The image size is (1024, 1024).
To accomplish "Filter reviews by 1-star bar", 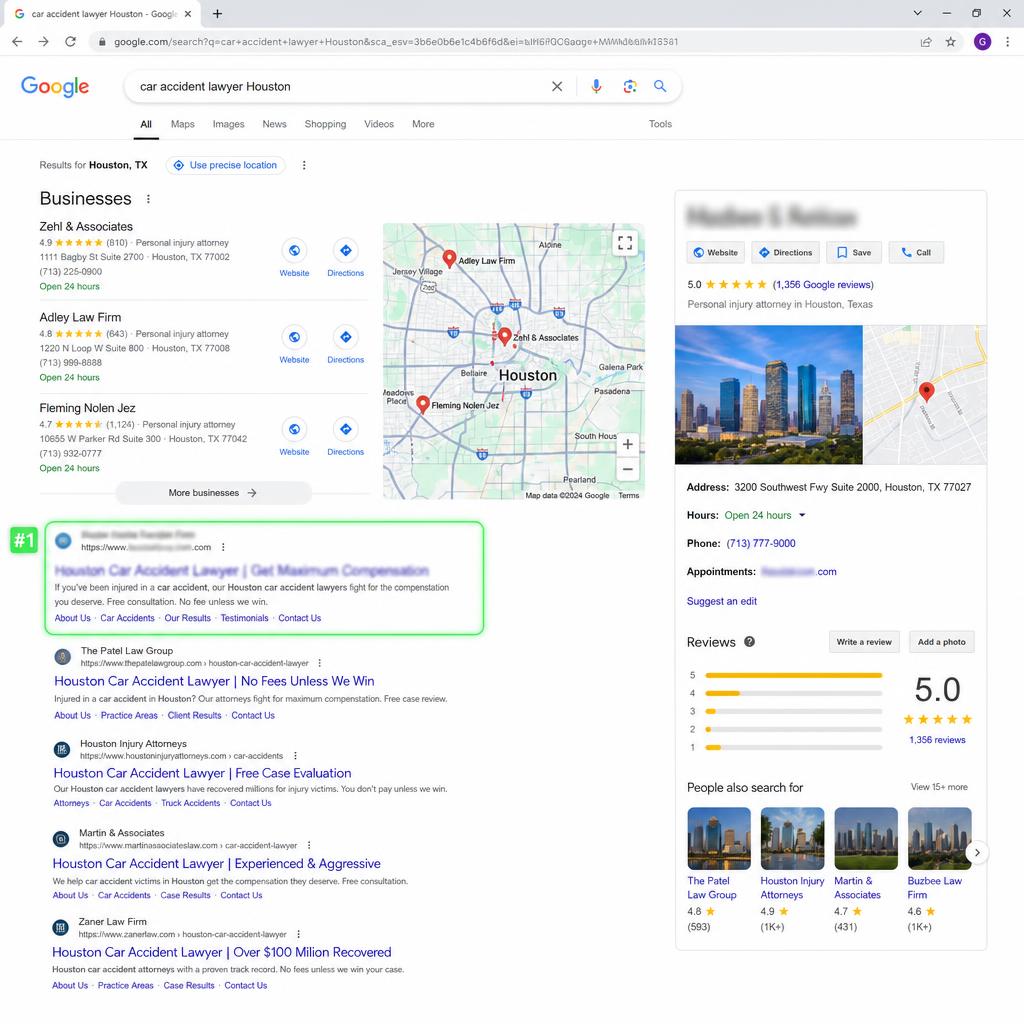I will (793, 747).
